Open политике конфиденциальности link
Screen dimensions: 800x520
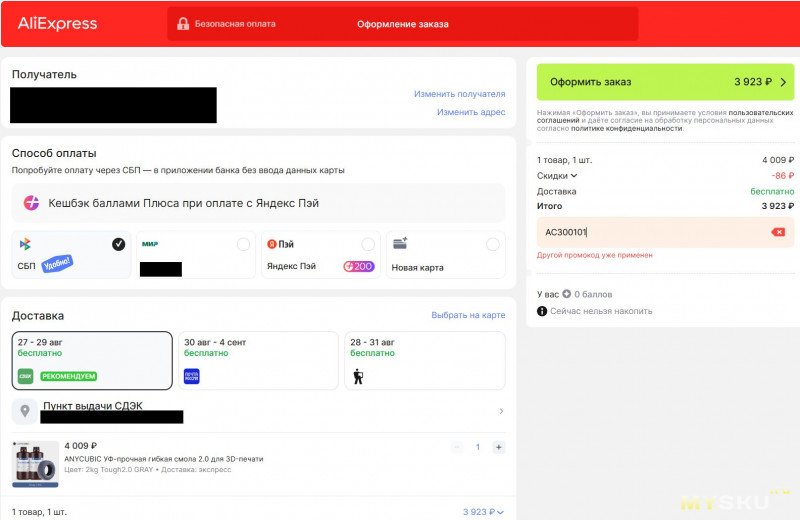pos(627,128)
